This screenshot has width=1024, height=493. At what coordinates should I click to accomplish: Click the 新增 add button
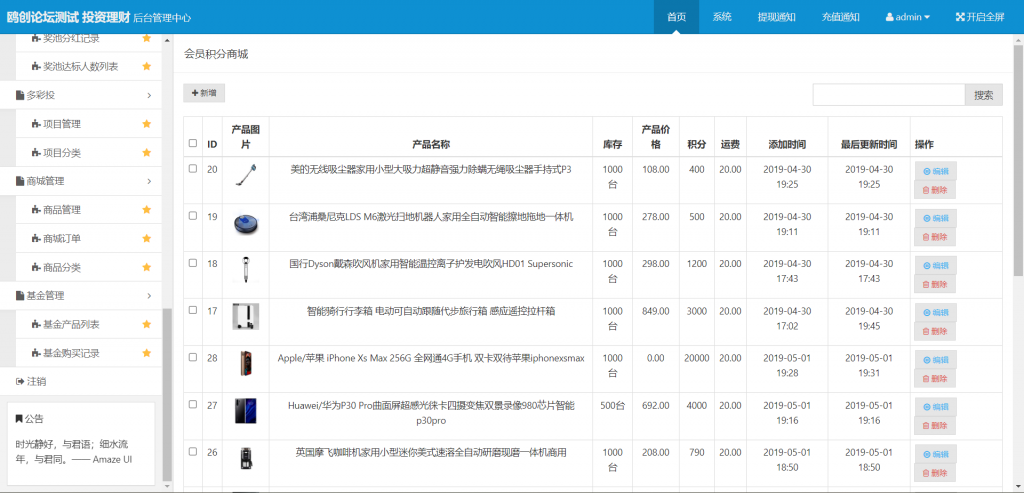(204, 93)
